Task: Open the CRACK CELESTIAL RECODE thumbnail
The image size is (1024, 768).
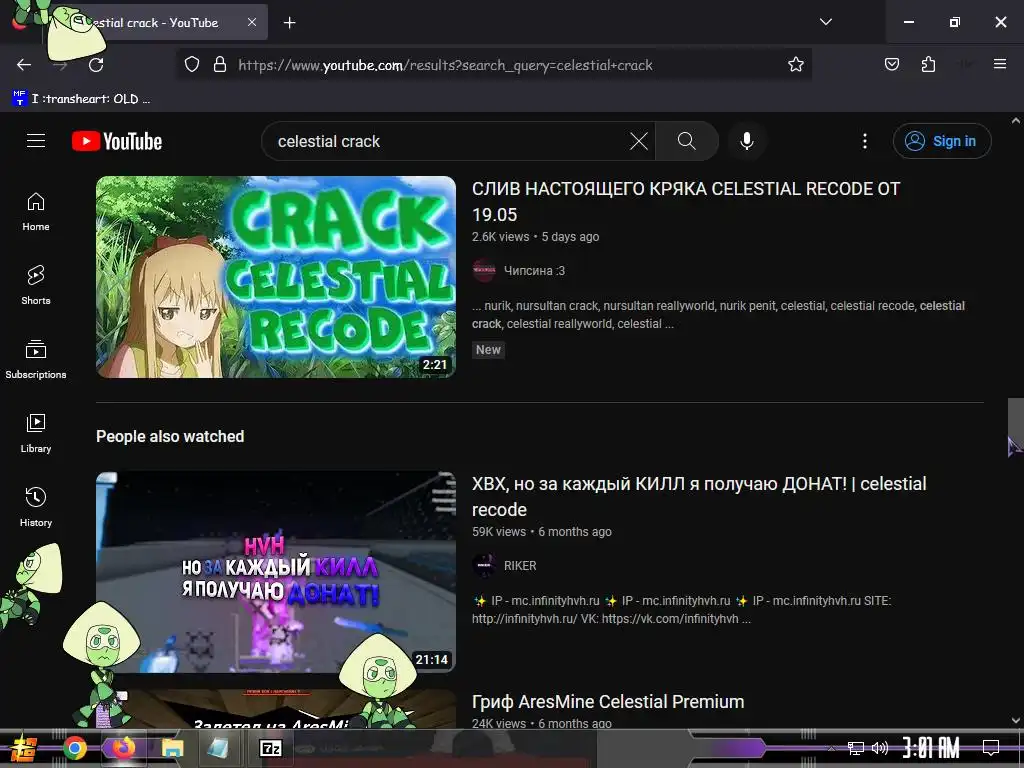Action: 276,277
